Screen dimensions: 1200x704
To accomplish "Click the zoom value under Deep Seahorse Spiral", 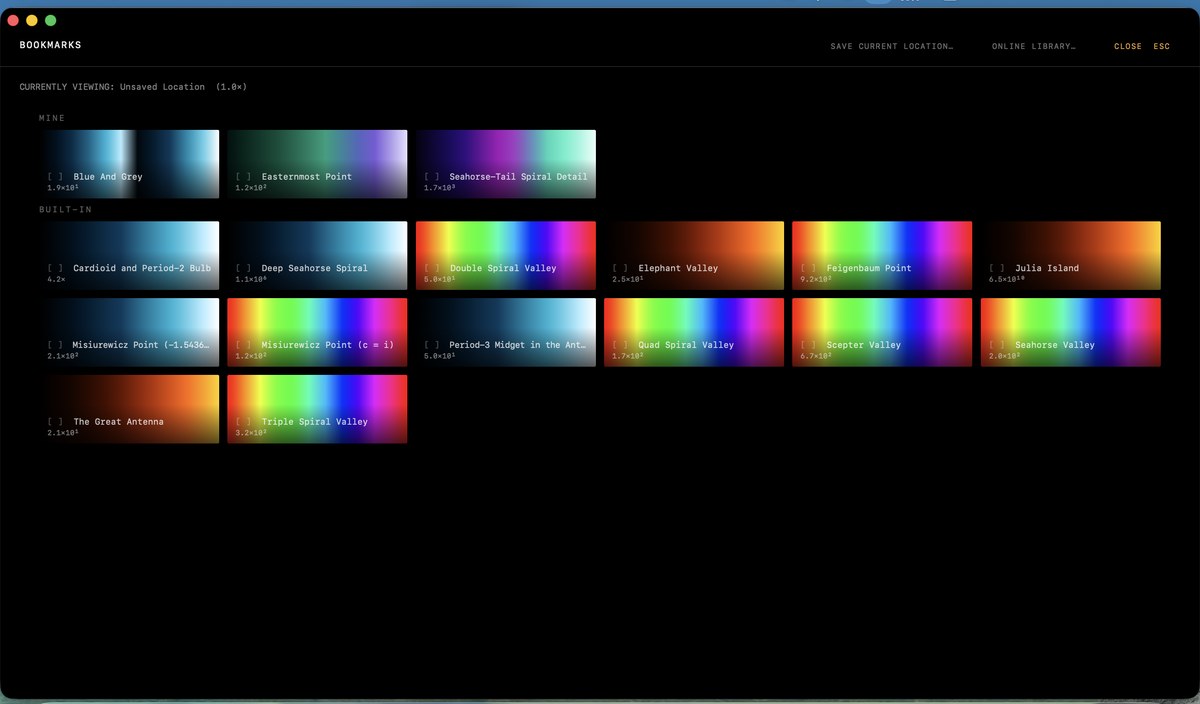I will tap(251, 279).
